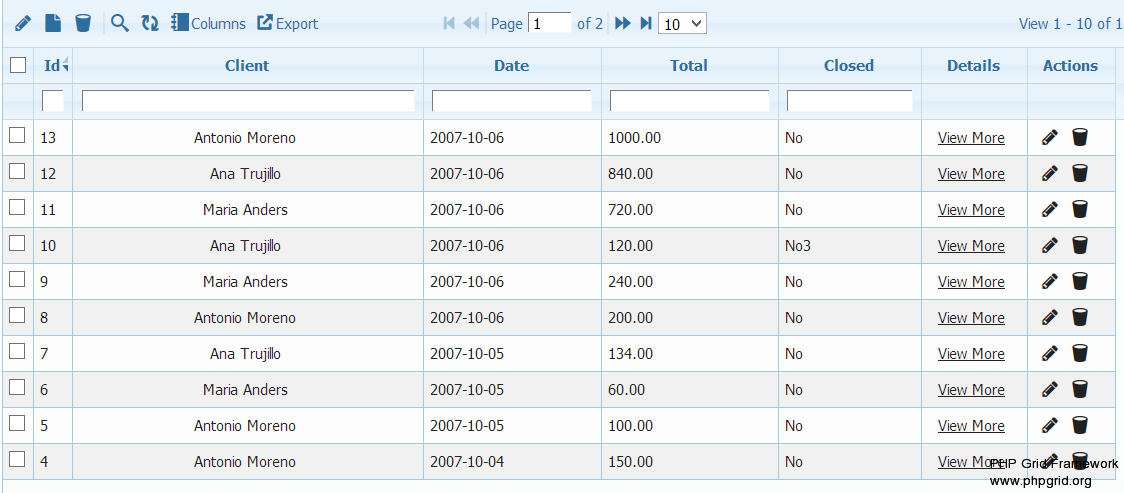Delete row 12 with trash icon
This screenshot has width=1124, height=493.
[x=1080, y=174]
